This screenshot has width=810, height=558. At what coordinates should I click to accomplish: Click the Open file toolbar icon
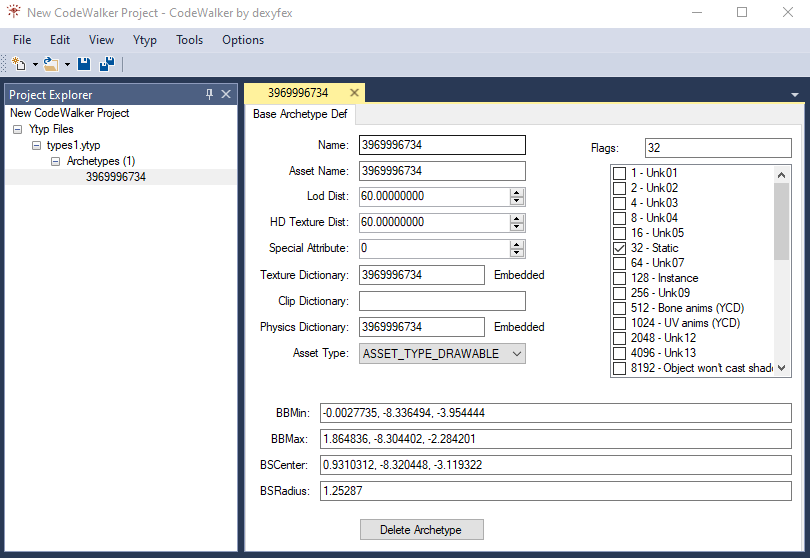[51, 64]
